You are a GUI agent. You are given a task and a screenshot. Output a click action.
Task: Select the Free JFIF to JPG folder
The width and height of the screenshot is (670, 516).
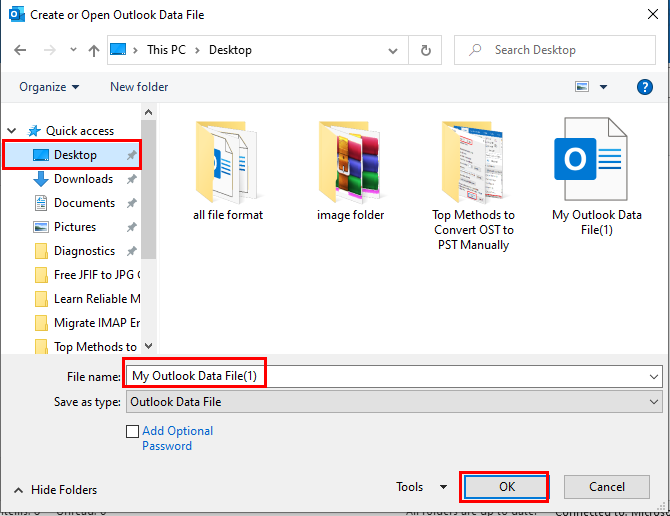coord(87,275)
